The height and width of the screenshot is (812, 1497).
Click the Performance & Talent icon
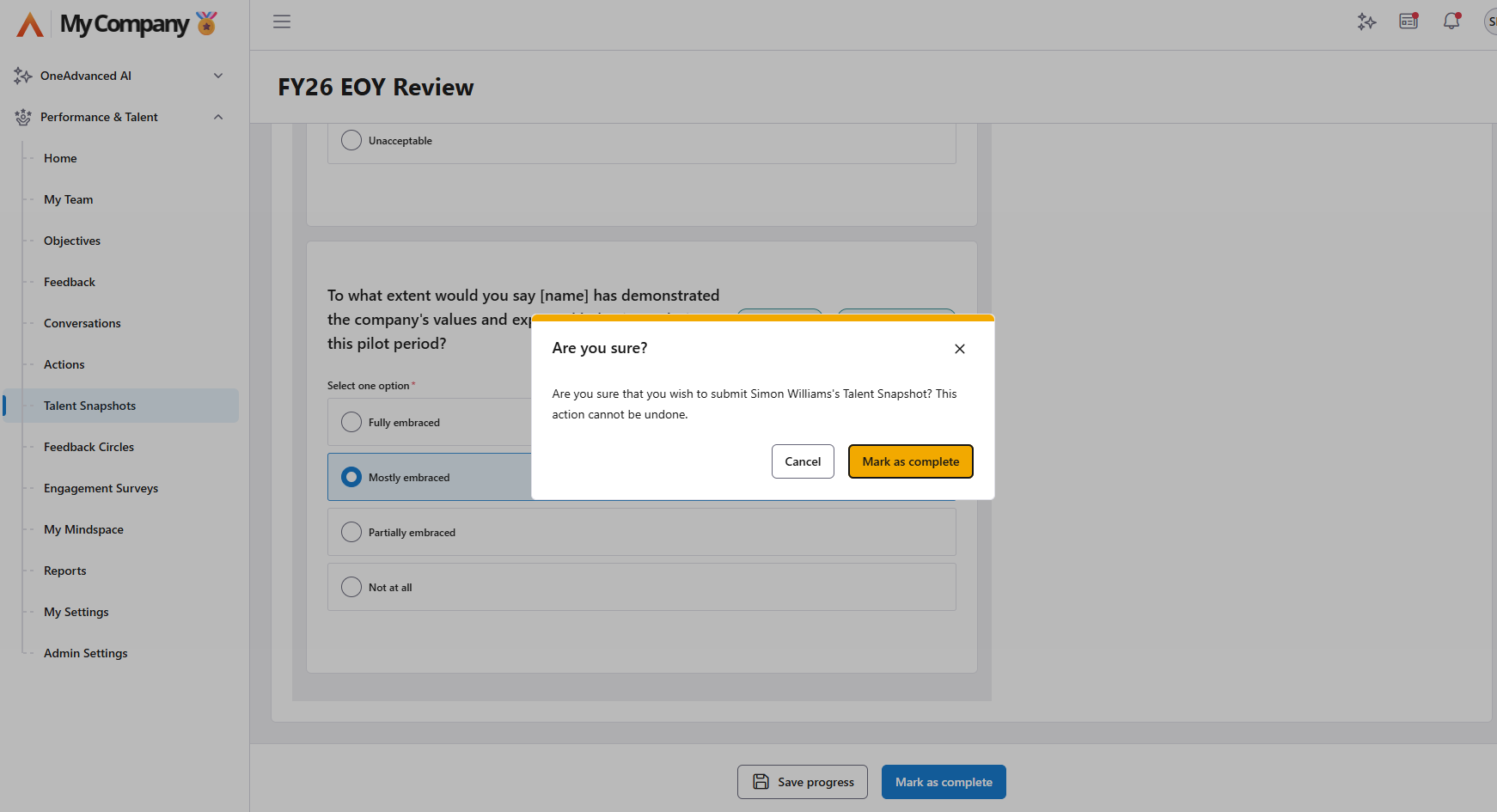tap(23, 117)
